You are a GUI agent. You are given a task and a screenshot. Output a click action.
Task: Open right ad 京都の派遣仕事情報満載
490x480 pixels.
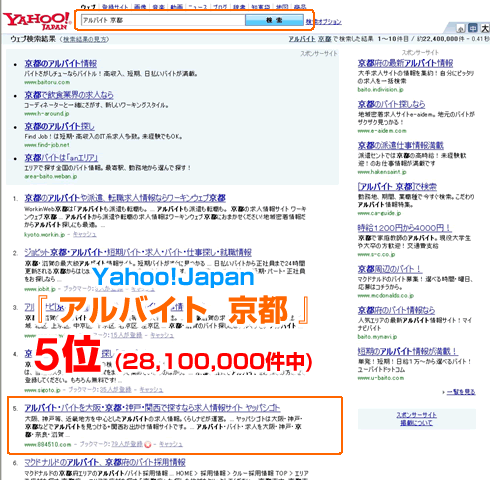(401, 145)
